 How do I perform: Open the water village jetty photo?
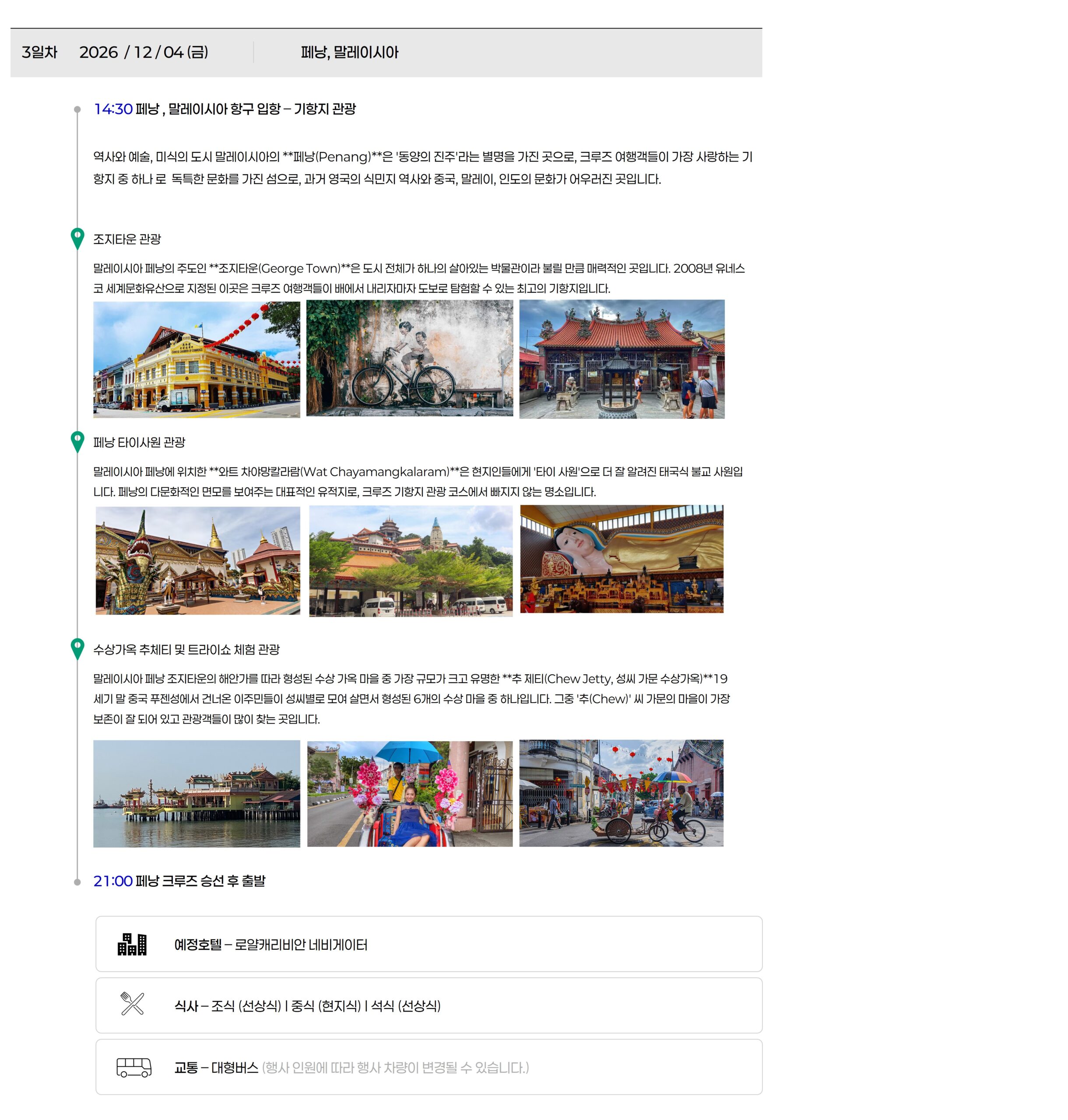[x=197, y=793]
